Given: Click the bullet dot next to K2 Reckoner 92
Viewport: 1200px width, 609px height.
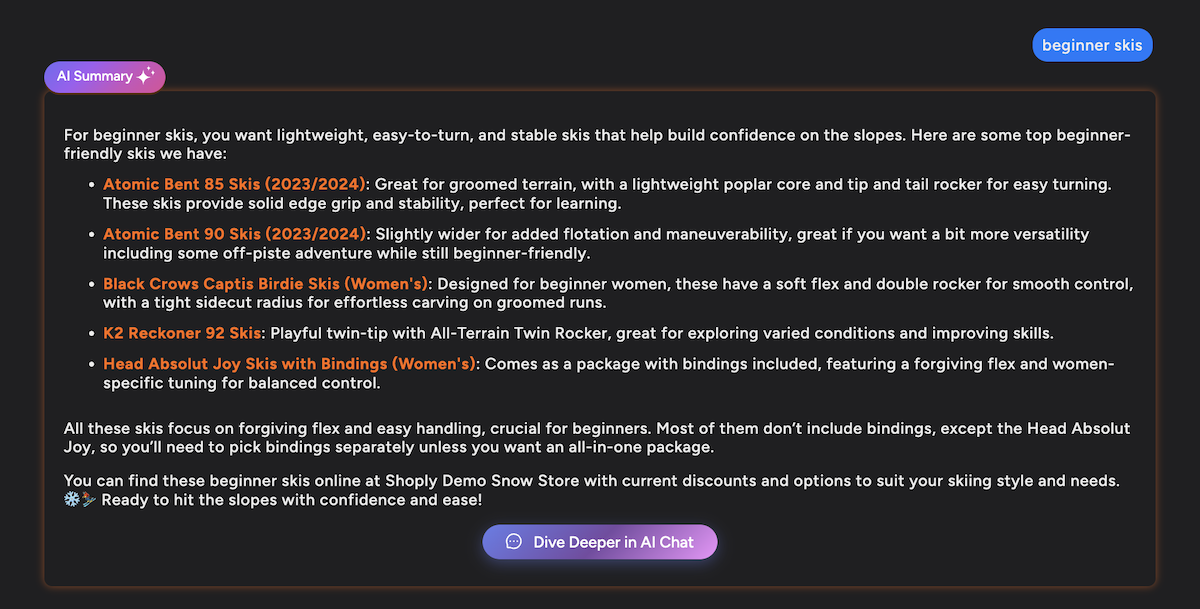Looking at the screenshot, I should pyautogui.click(x=92, y=332).
